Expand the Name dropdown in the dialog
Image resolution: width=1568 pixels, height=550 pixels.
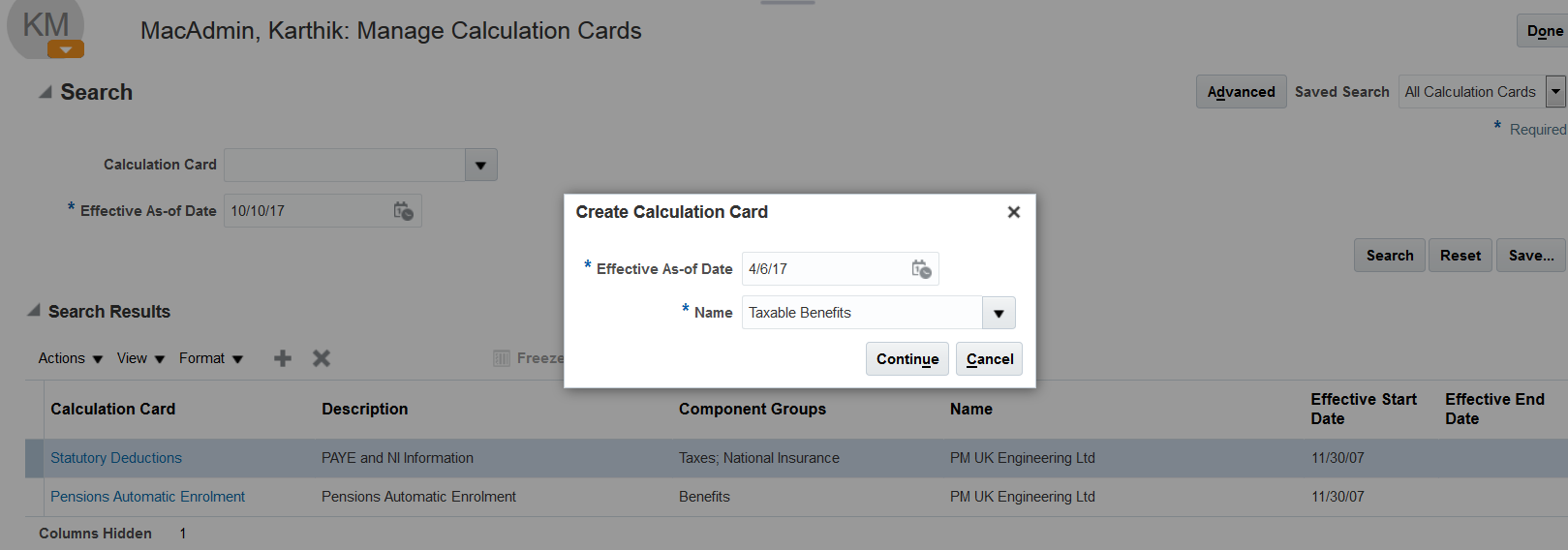tap(999, 313)
